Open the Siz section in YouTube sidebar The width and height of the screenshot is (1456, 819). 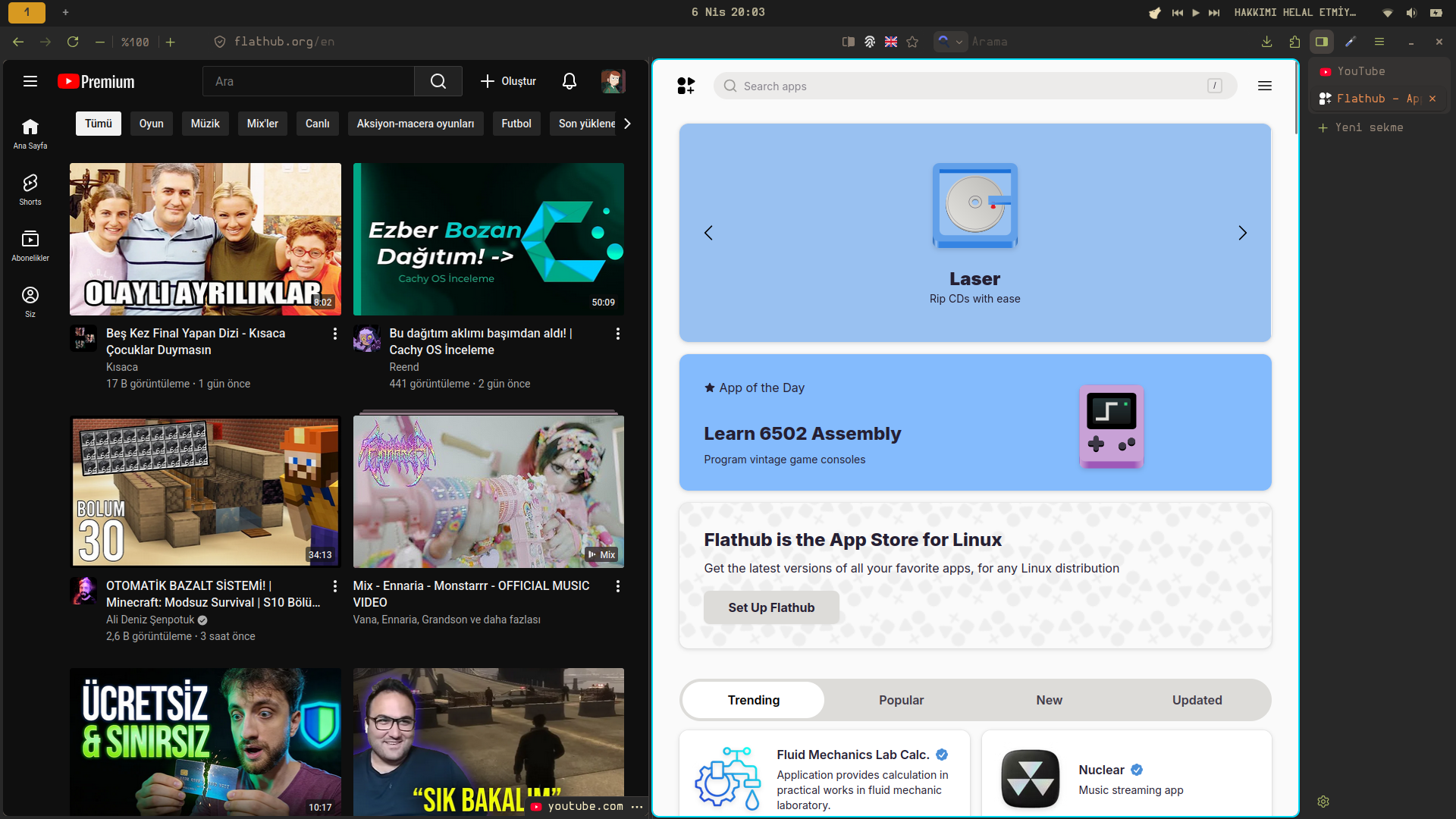[x=30, y=302]
